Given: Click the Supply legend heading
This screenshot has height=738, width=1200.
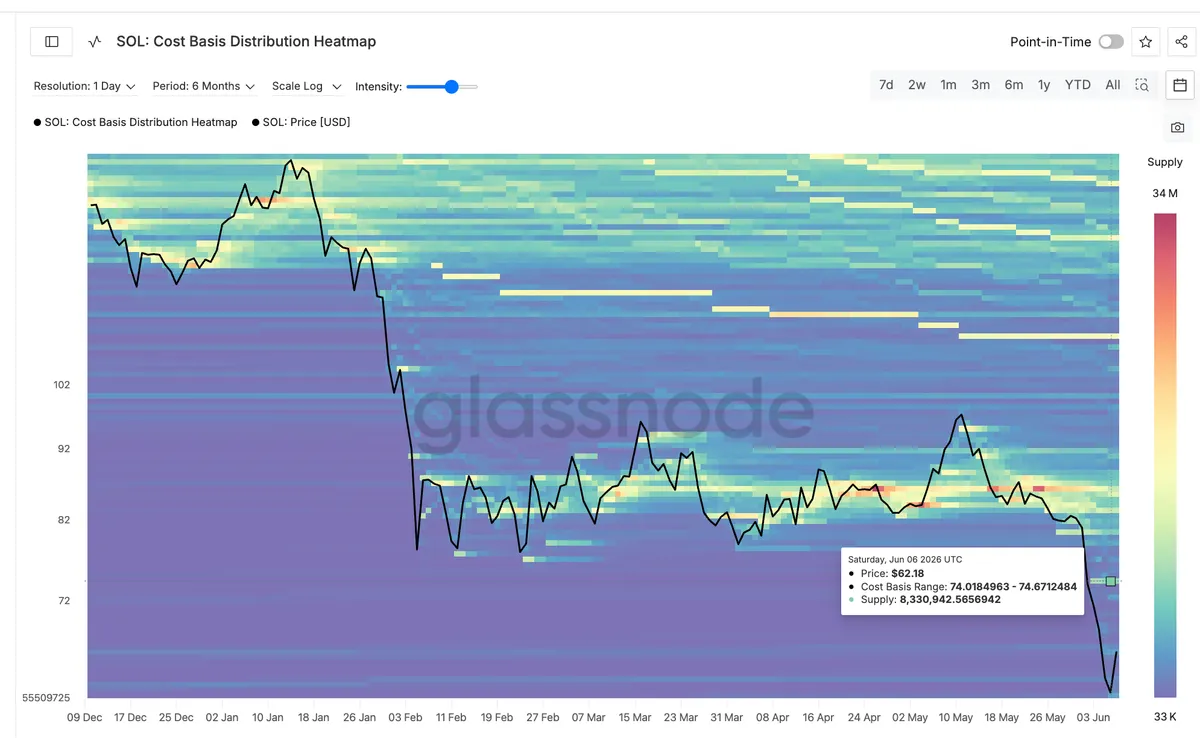Looking at the screenshot, I should (1165, 162).
